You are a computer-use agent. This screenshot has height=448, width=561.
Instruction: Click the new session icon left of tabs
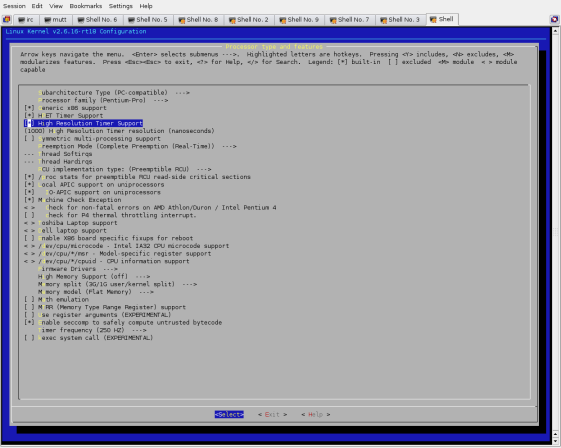6,19
